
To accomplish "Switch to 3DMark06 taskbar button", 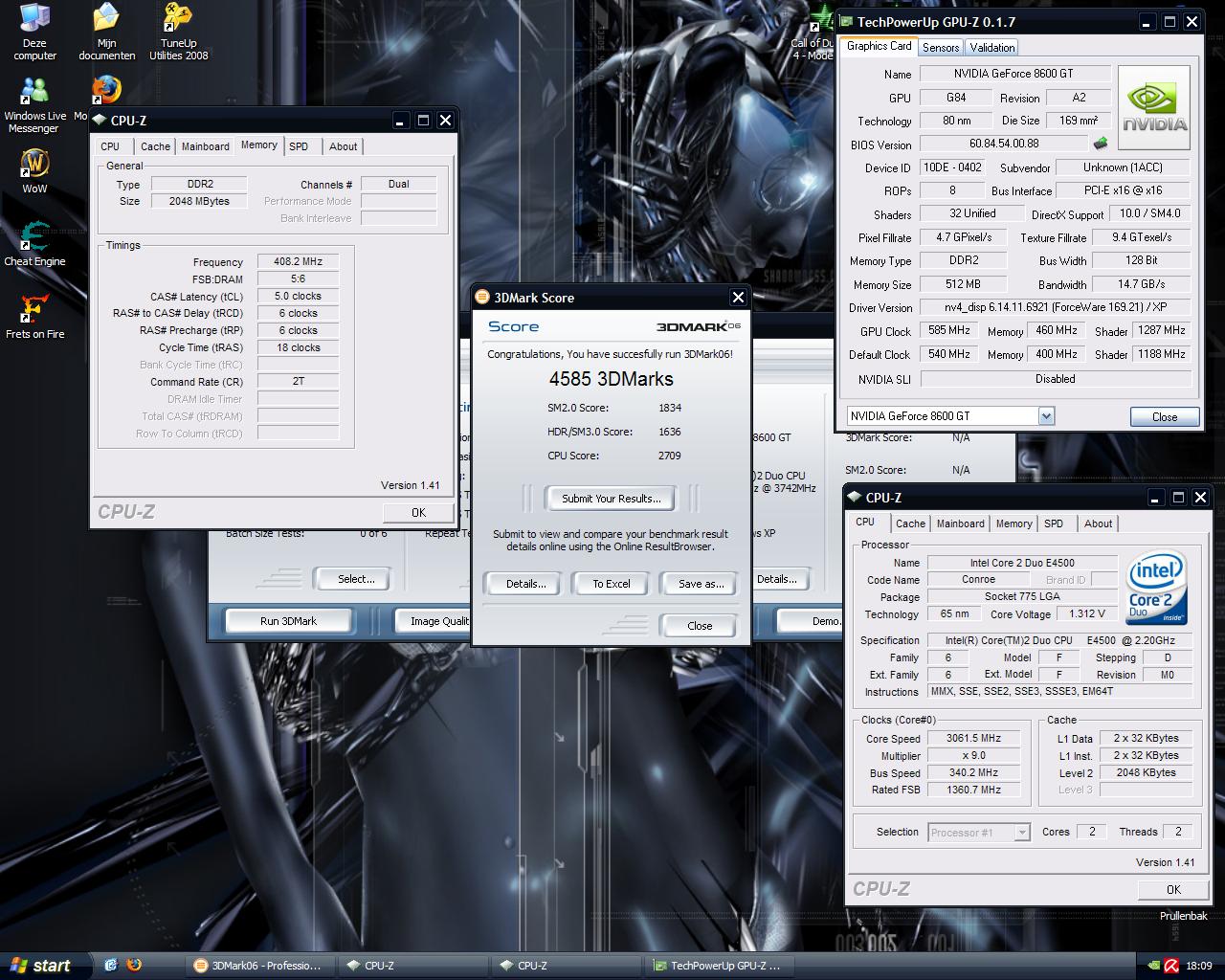I will [x=257, y=966].
